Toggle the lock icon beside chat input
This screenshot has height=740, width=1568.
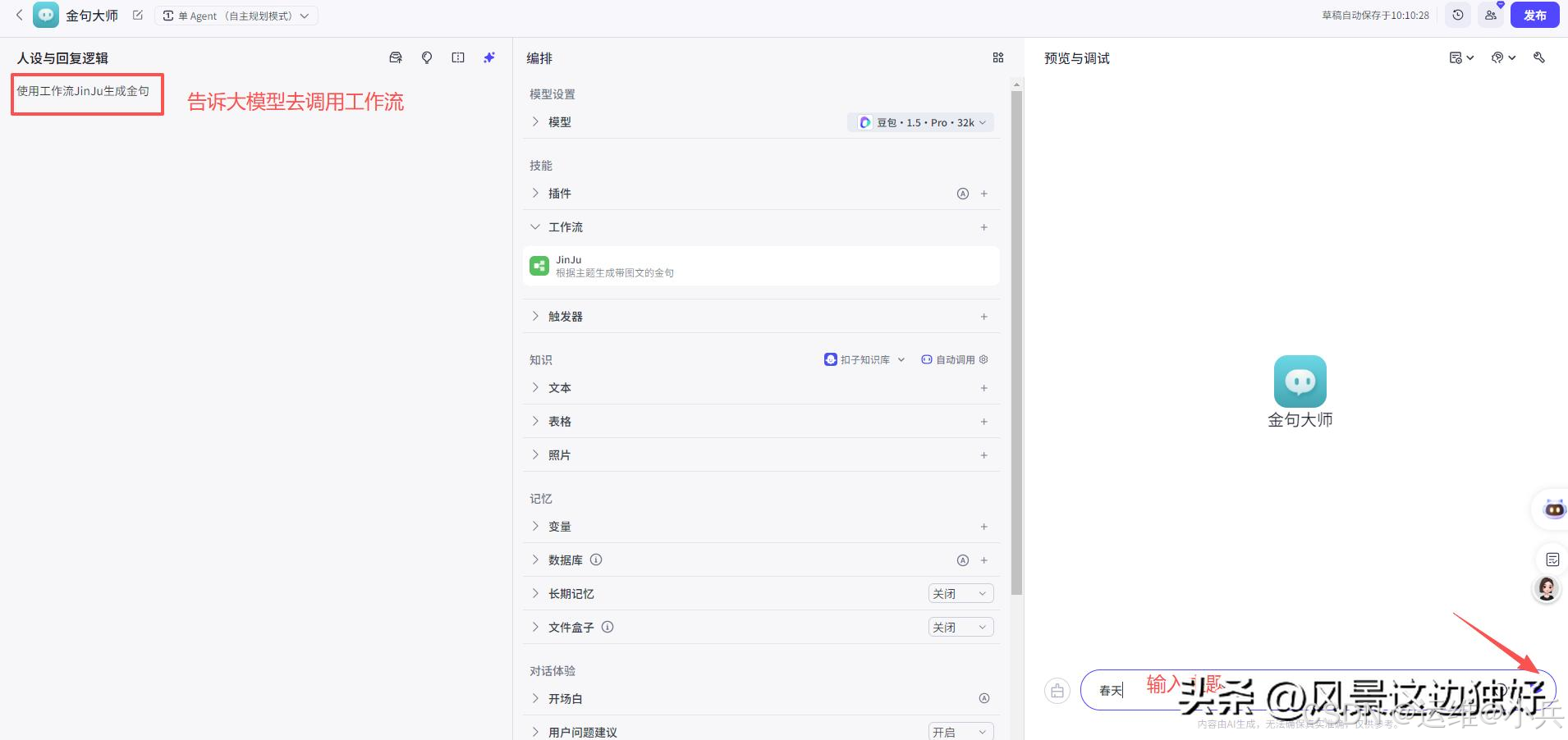pyautogui.click(x=1057, y=690)
